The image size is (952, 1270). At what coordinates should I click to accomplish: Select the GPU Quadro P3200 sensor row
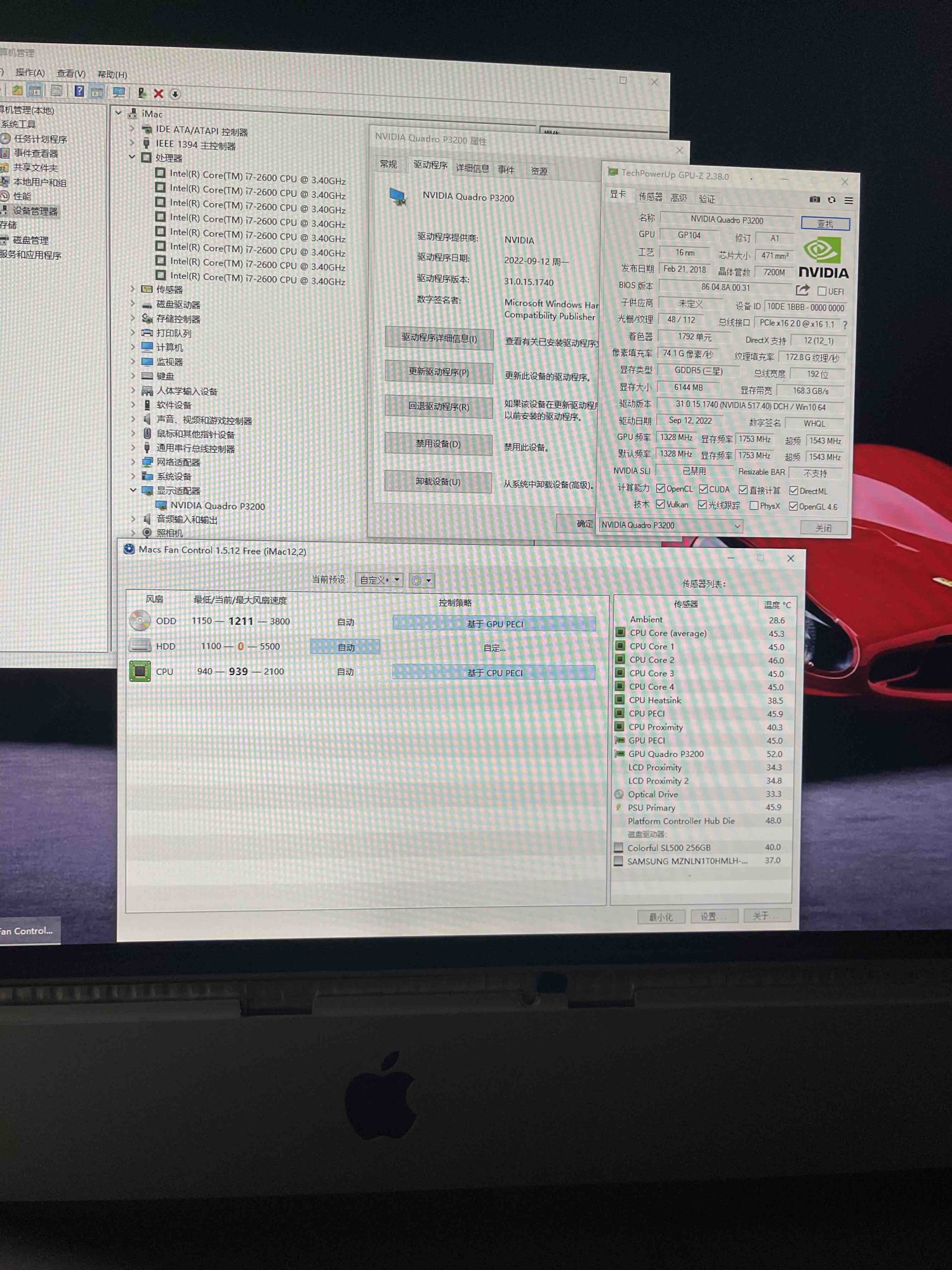[702, 754]
